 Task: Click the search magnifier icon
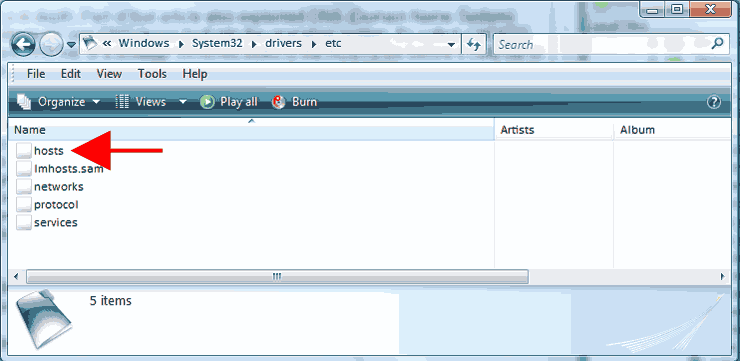717,44
